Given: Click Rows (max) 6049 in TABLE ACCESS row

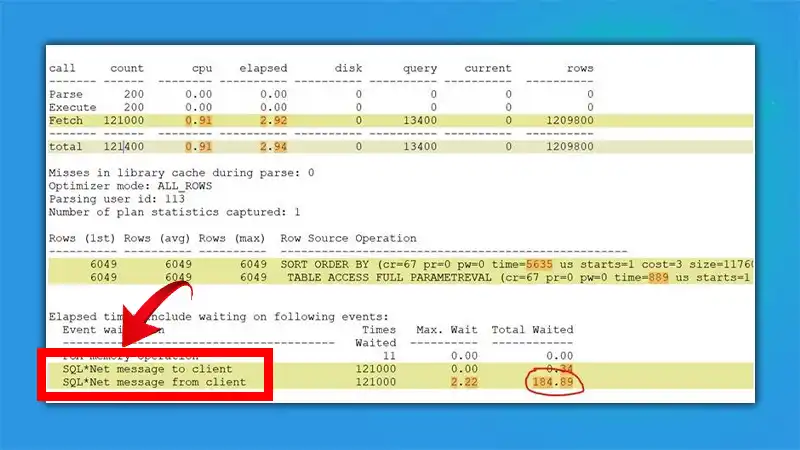Looking at the screenshot, I should [254, 278].
